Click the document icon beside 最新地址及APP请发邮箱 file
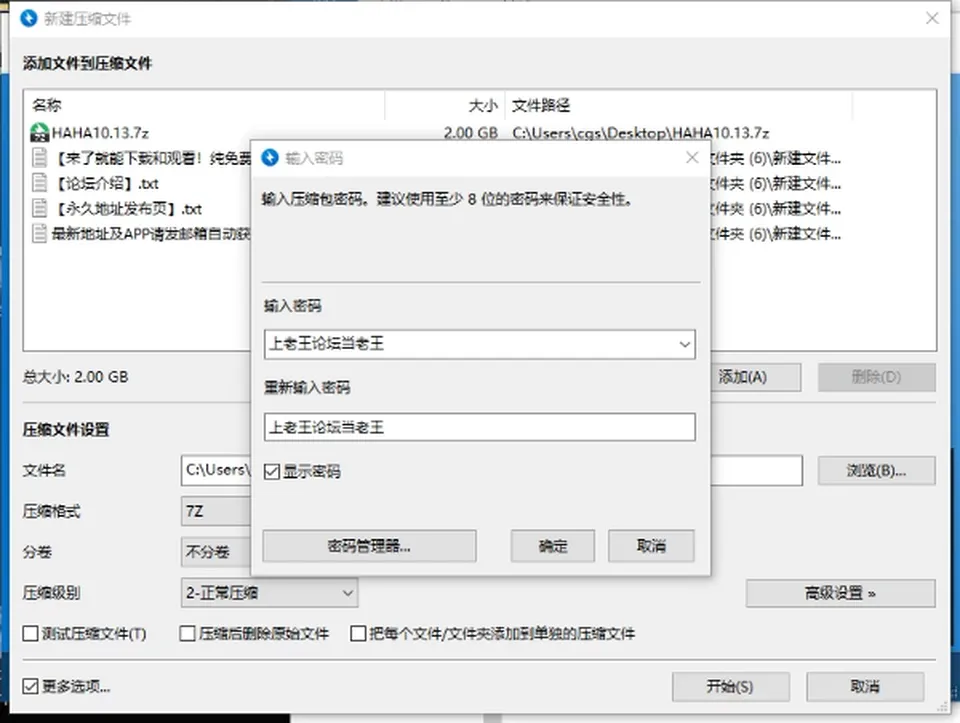The image size is (960, 723). (x=39, y=233)
